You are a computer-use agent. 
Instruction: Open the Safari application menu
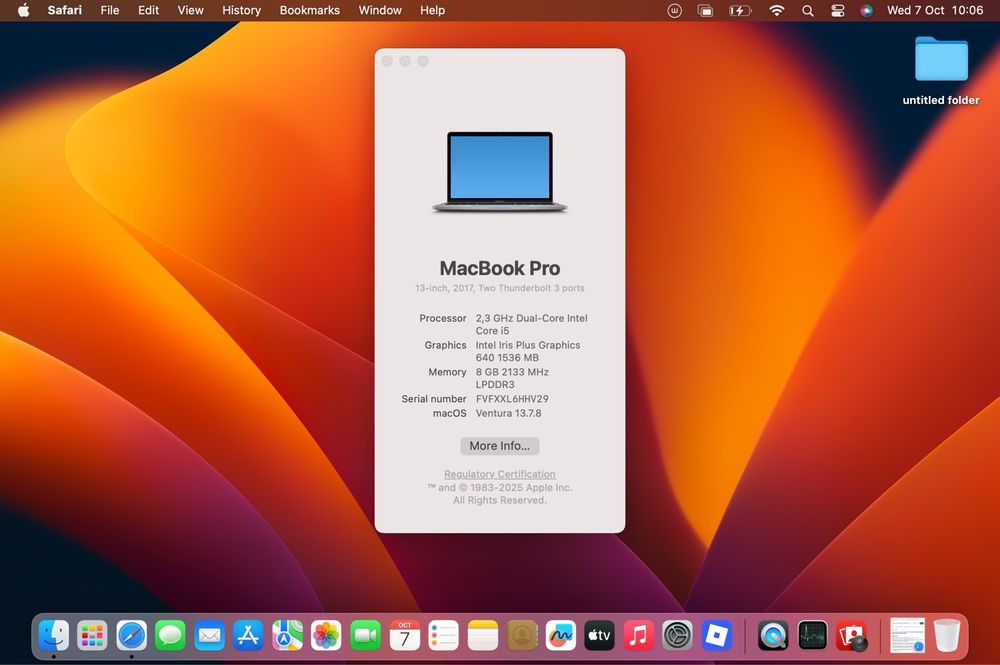coord(64,10)
